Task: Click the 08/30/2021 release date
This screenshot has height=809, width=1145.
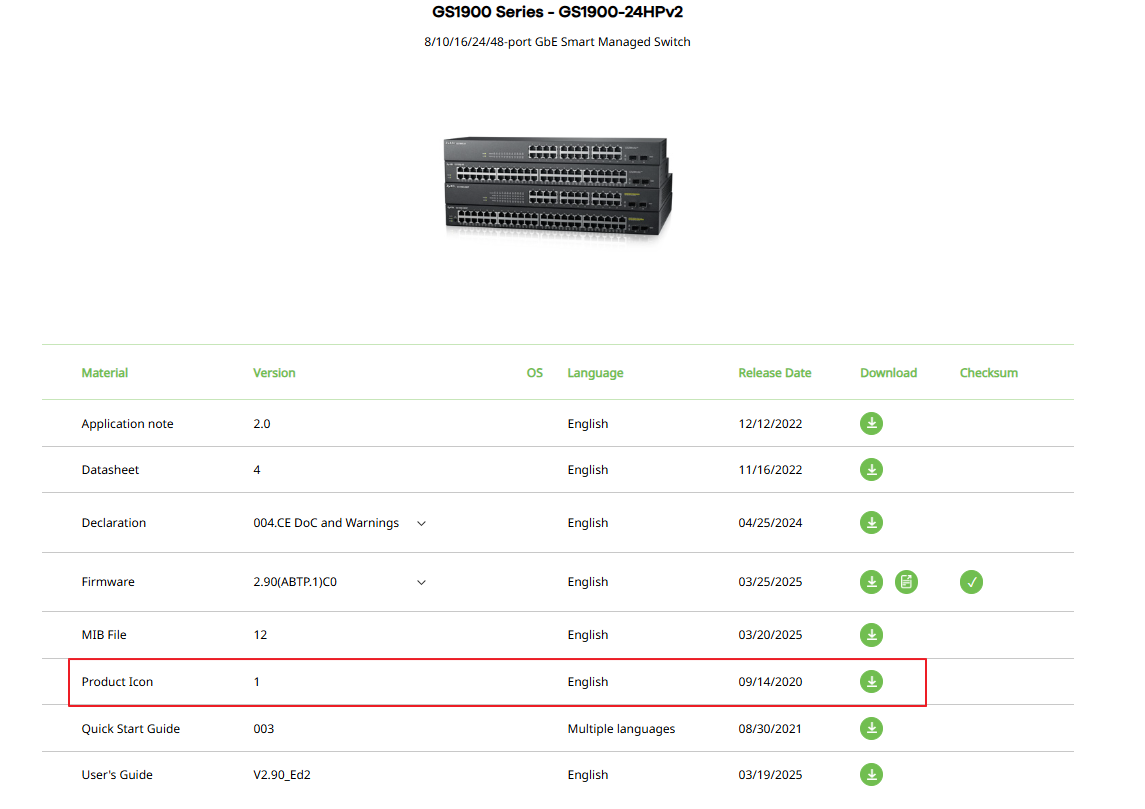Action: (x=770, y=729)
